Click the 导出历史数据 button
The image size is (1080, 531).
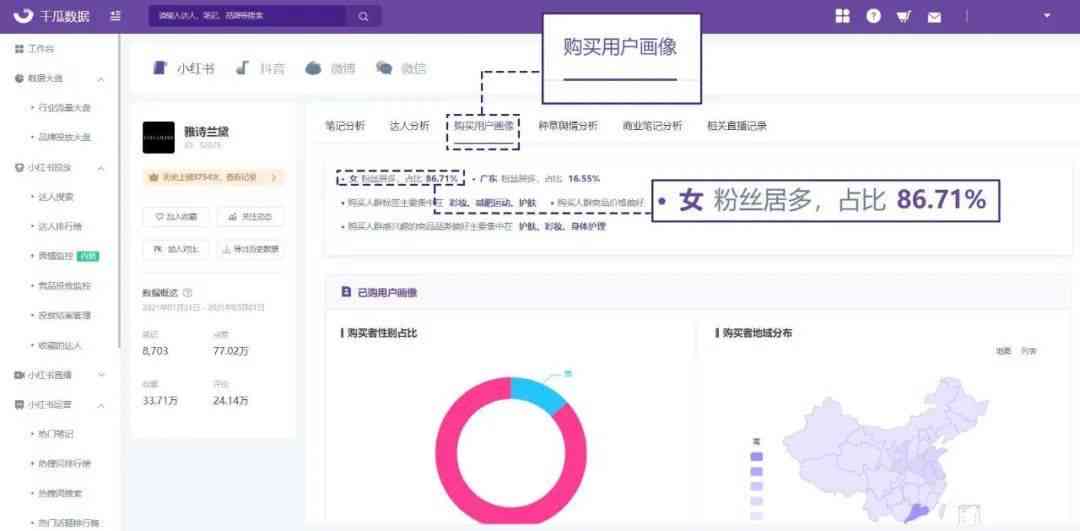[x=250, y=249]
